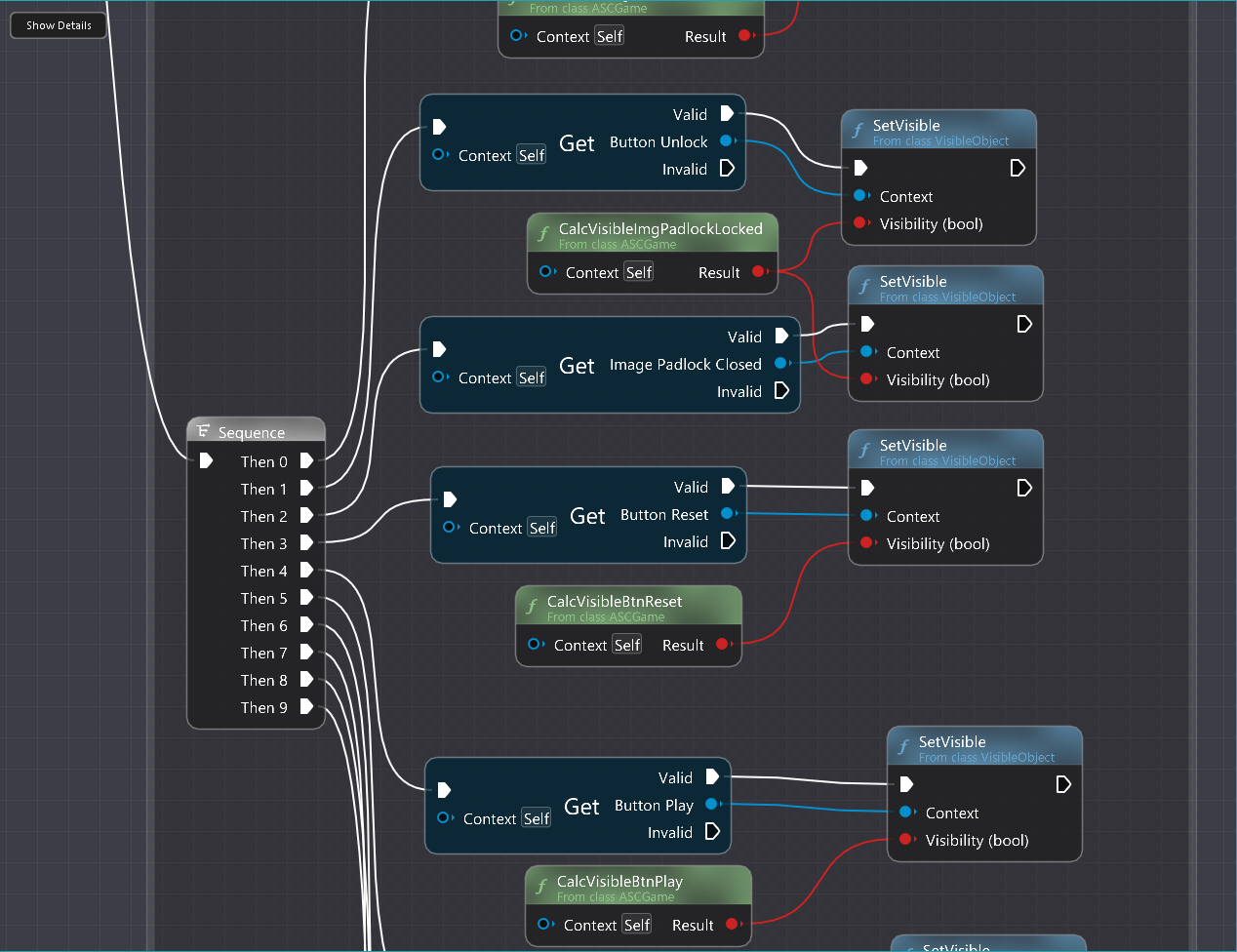Click the Button Play blue output pin
This screenshot has width=1237, height=952.
pyautogui.click(x=712, y=804)
